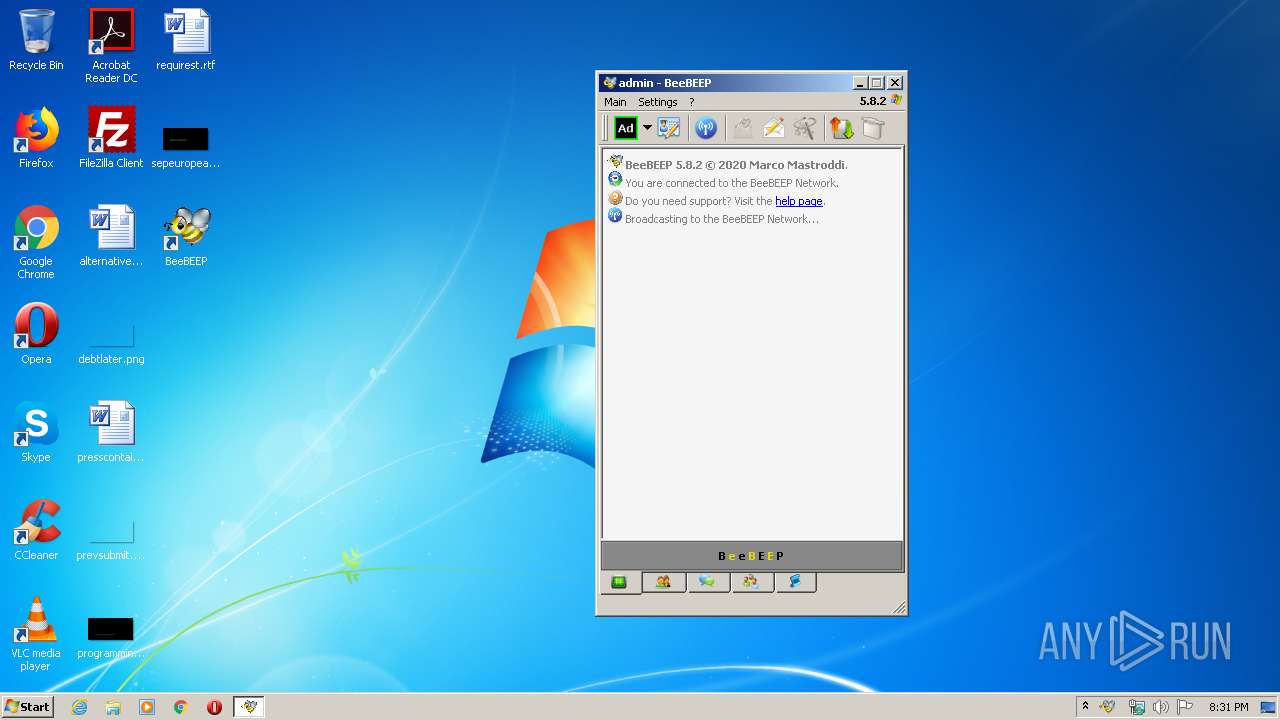The image size is (1280, 720).
Task: Switch to the blue flag tab
Action: (x=795, y=582)
